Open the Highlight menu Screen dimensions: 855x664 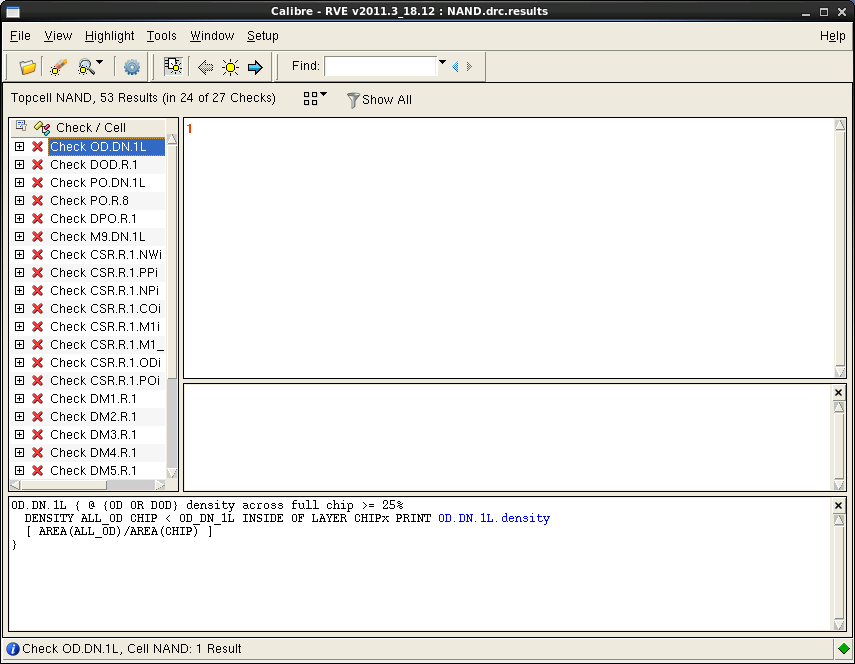click(x=110, y=36)
